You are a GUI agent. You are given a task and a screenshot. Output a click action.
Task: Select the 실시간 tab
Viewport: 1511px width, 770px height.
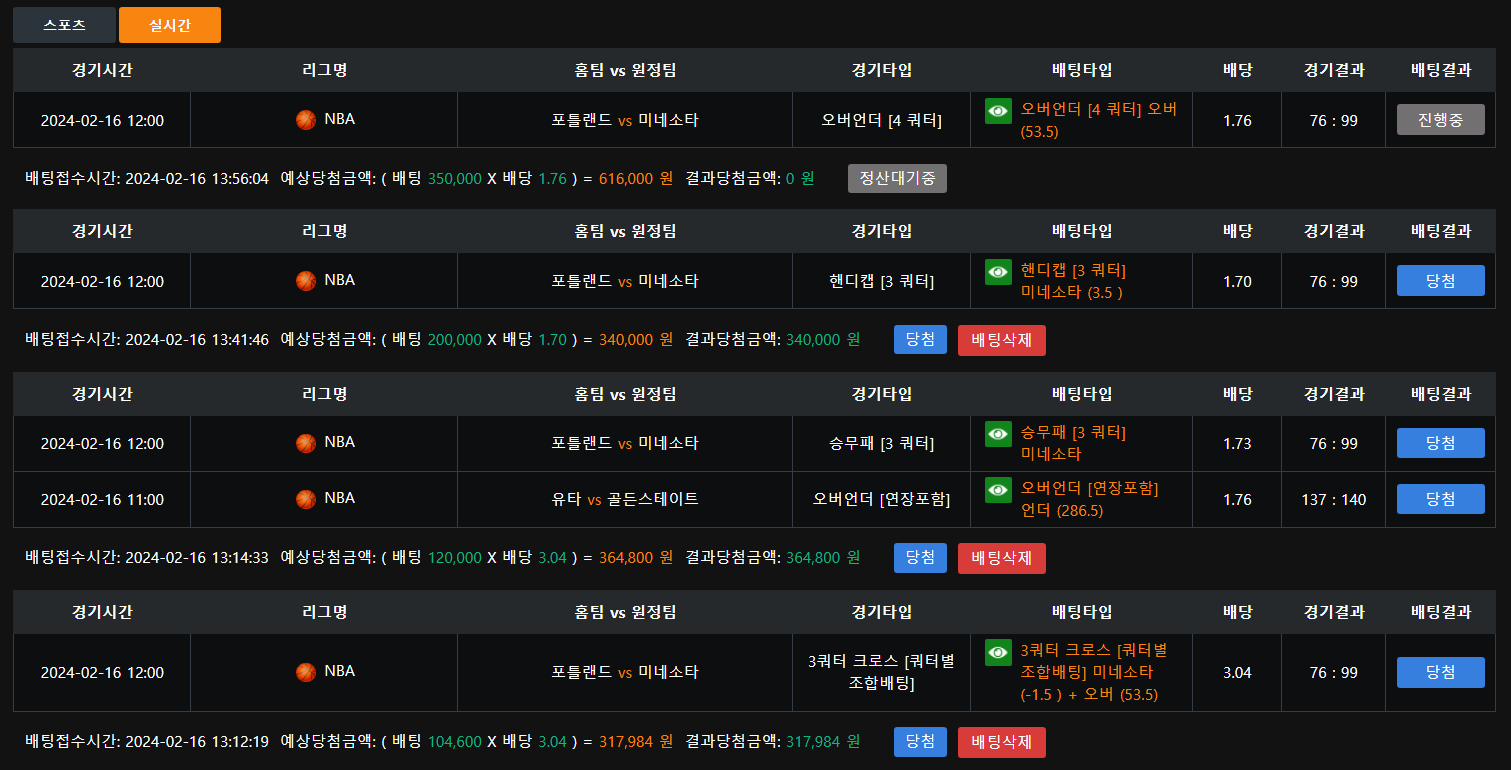coord(170,25)
